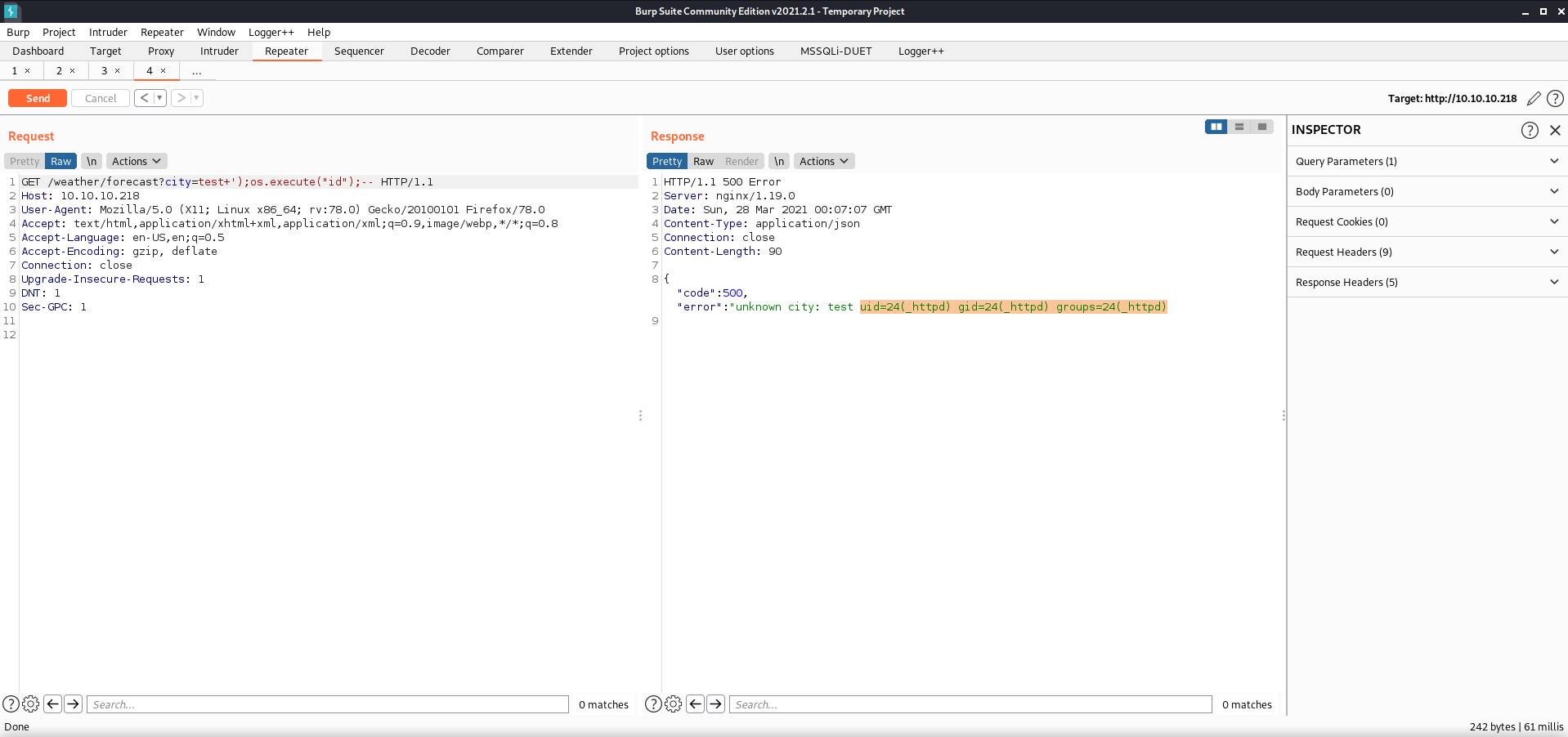Switch to the Dashboard tab
The image size is (1568, 737).
coord(38,51)
